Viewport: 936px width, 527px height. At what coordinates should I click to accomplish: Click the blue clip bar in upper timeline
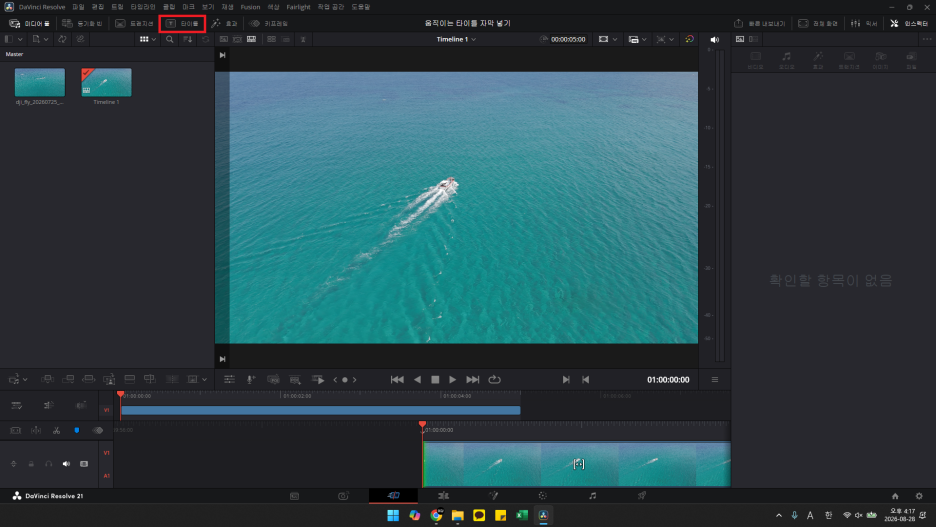(x=321, y=410)
